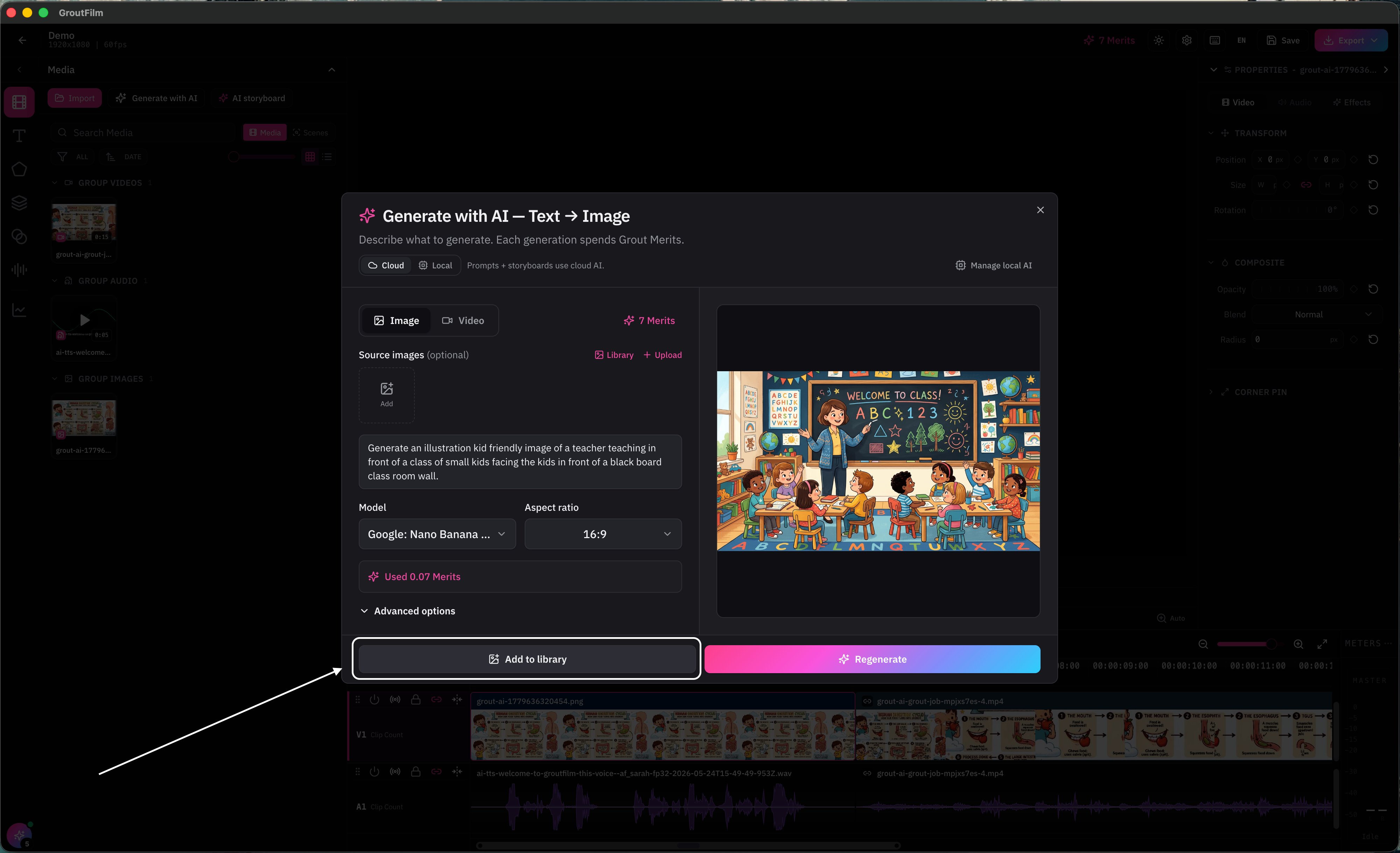Click Add to library button
Viewport: 1400px width, 853px height.
coord(527,659)
